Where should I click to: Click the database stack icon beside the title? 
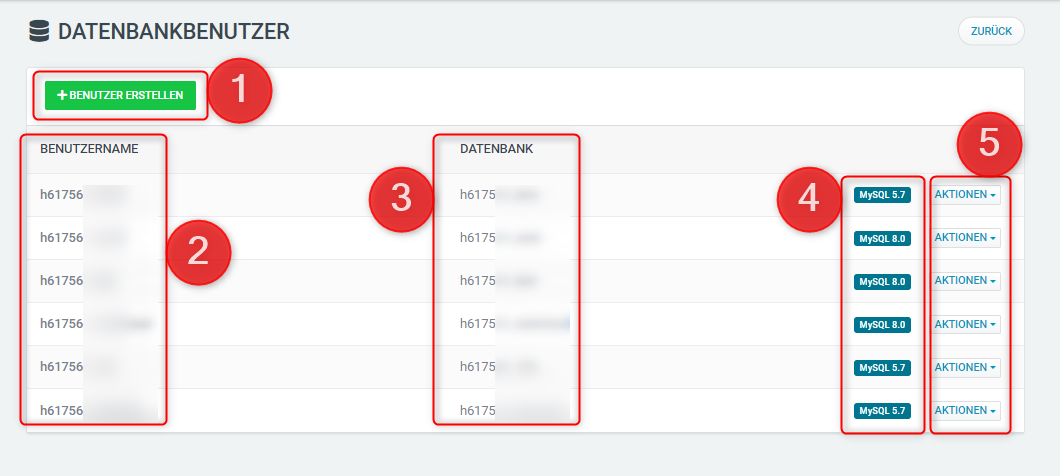tap(39, 32)
